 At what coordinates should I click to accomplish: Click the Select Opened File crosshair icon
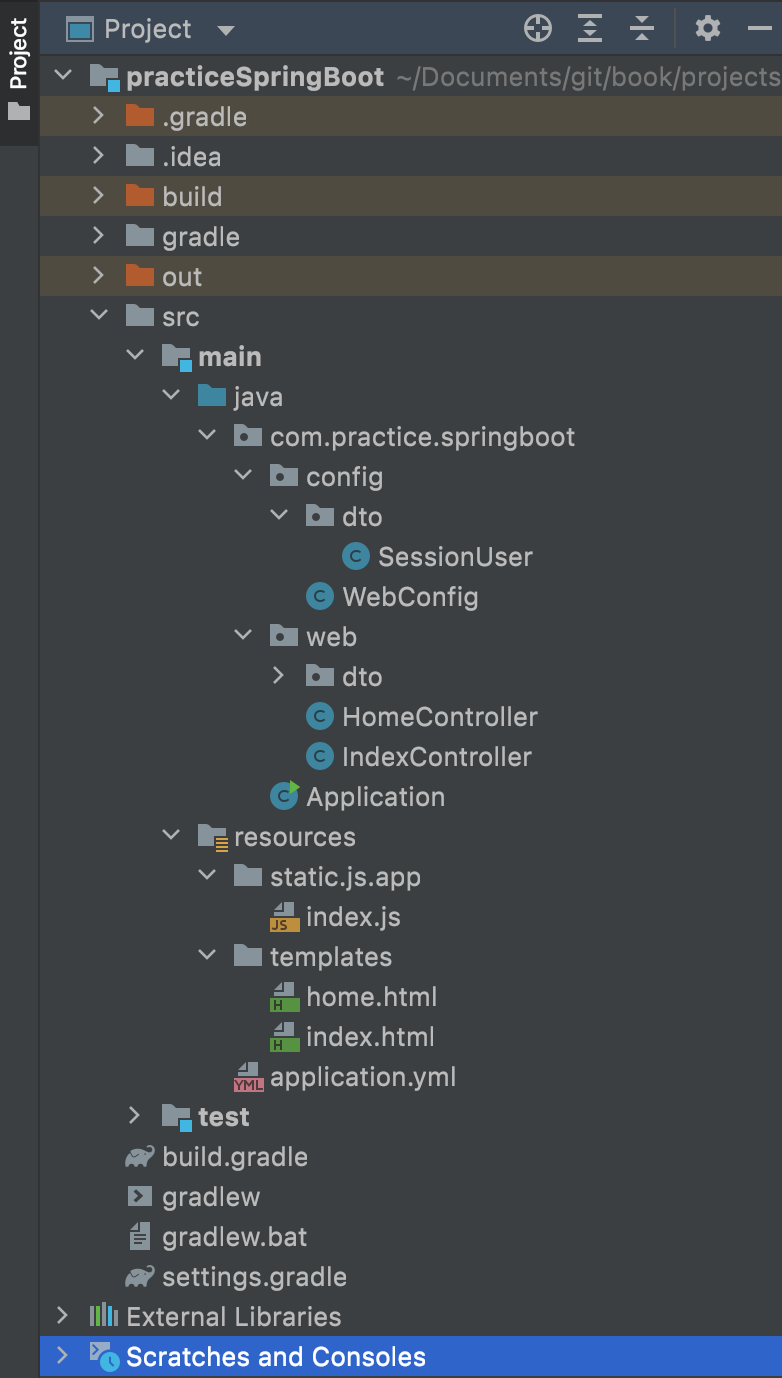coord(537,29)
